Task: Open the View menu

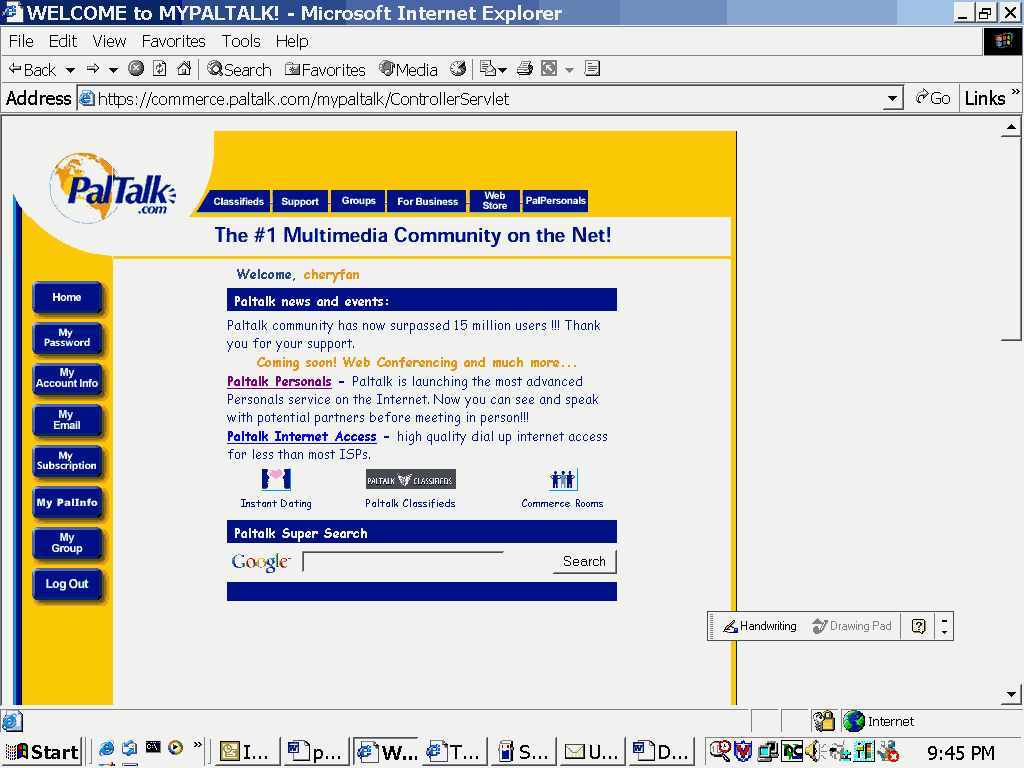Action: pos(109,41)
